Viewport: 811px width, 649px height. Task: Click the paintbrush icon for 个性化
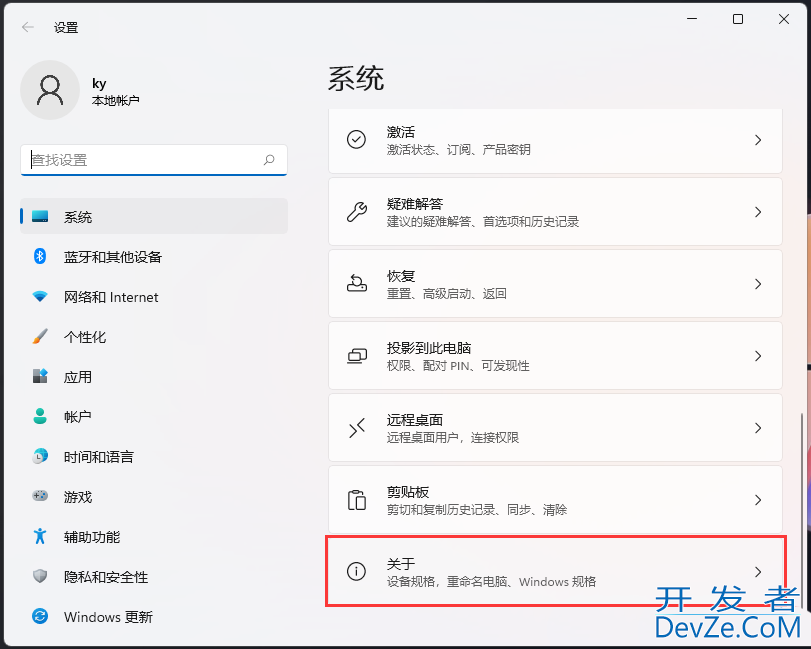(x=40, y=337)
